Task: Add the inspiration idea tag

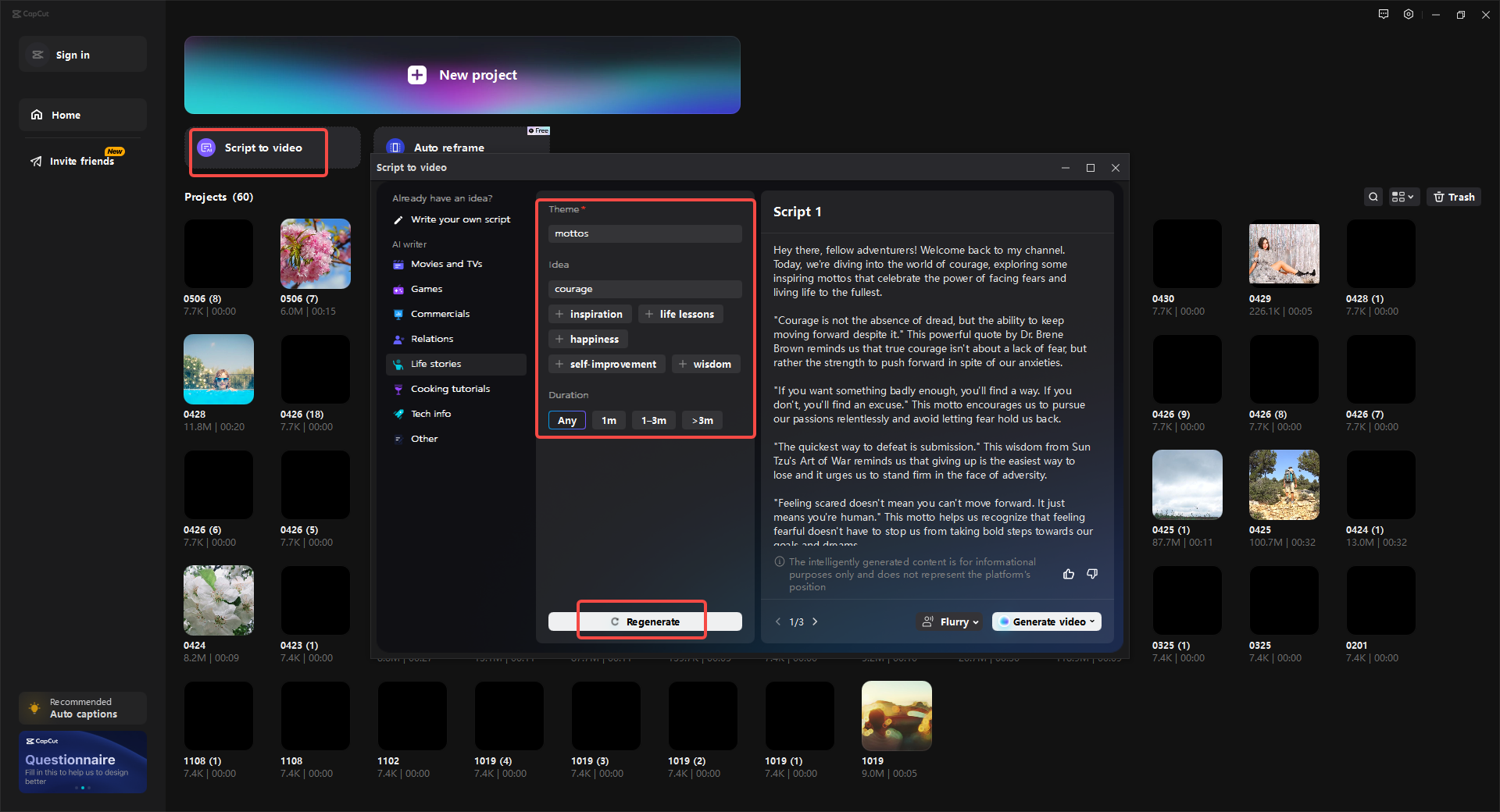Action: (x=590, y=314)
